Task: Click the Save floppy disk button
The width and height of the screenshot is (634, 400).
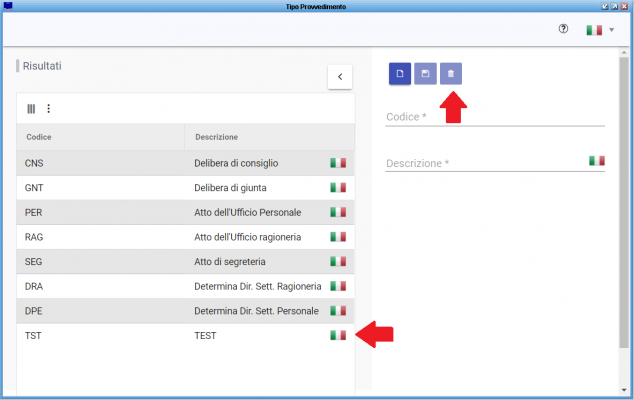Action: point(425,74)
